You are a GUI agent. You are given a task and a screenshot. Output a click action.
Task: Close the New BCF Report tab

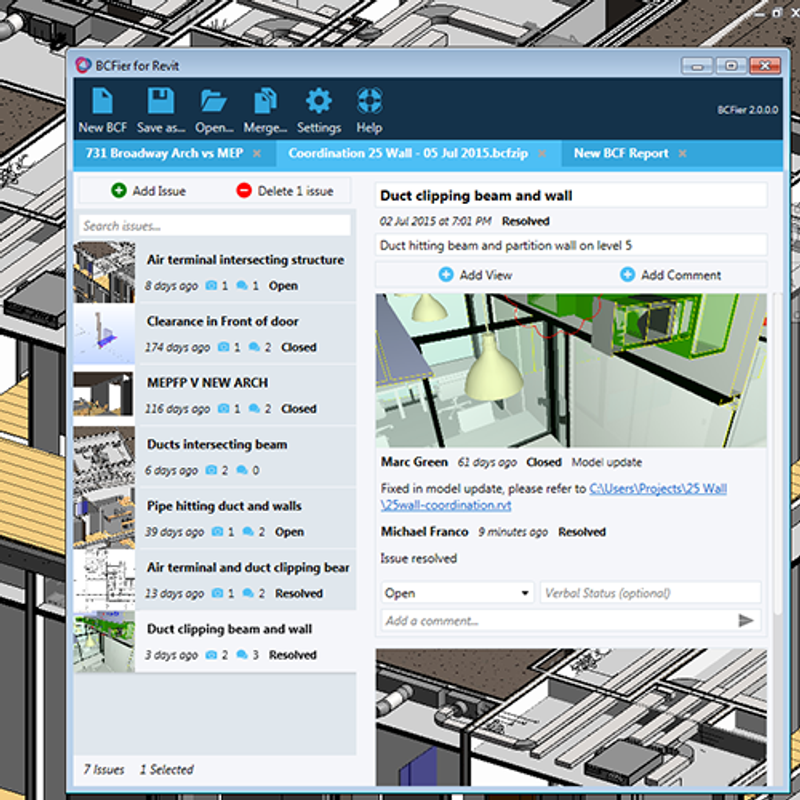[683, 154]
